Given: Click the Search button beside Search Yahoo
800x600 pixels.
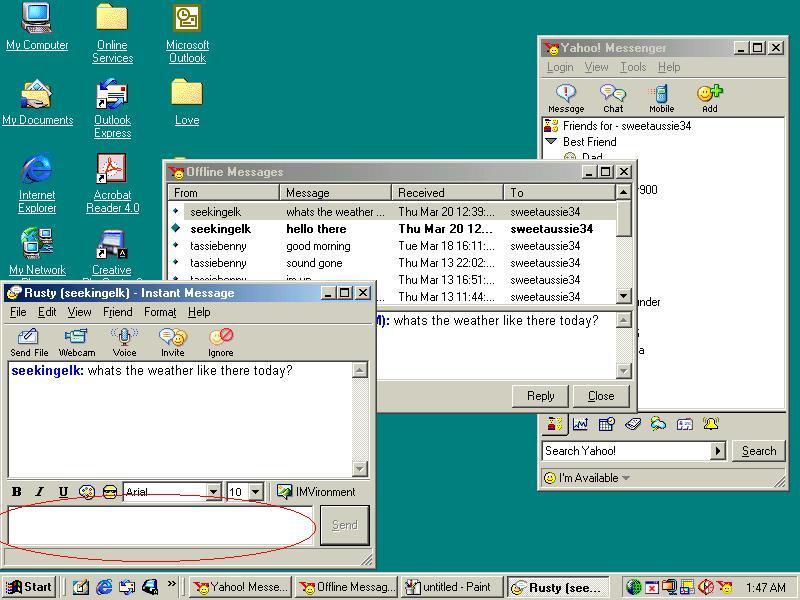Looking at the screenshot, I should tap(758, 451).
